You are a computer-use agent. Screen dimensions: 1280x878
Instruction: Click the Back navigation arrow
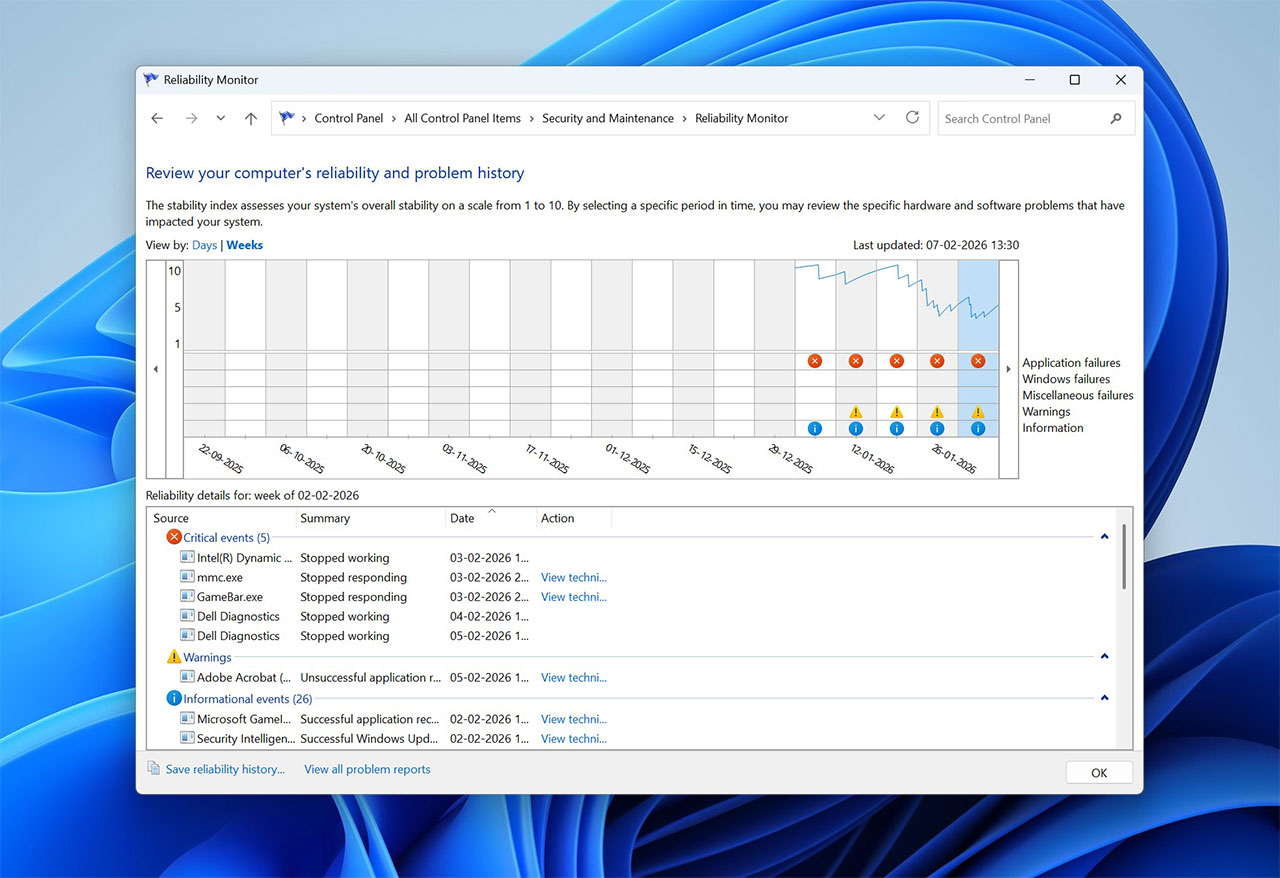click(x=157, y=118)
